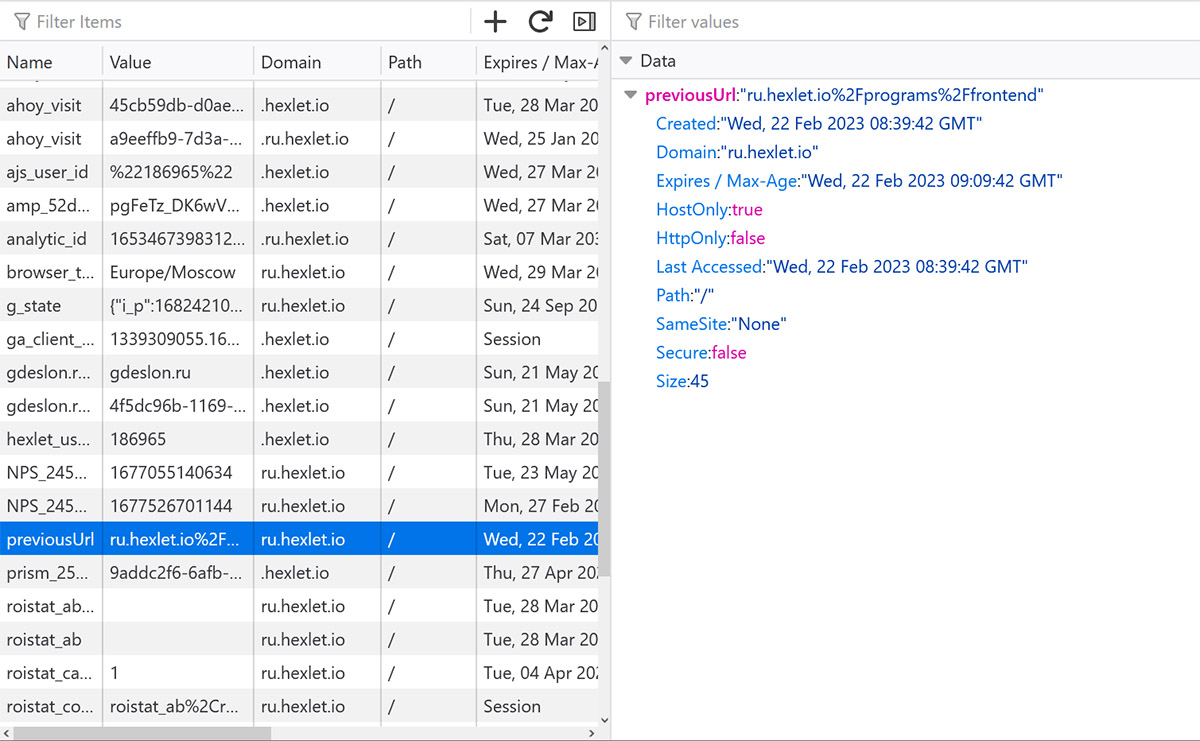Refresh the items list using the reload icon
Viewport: 1200px width, 741px height.
[x=540, y=21]
